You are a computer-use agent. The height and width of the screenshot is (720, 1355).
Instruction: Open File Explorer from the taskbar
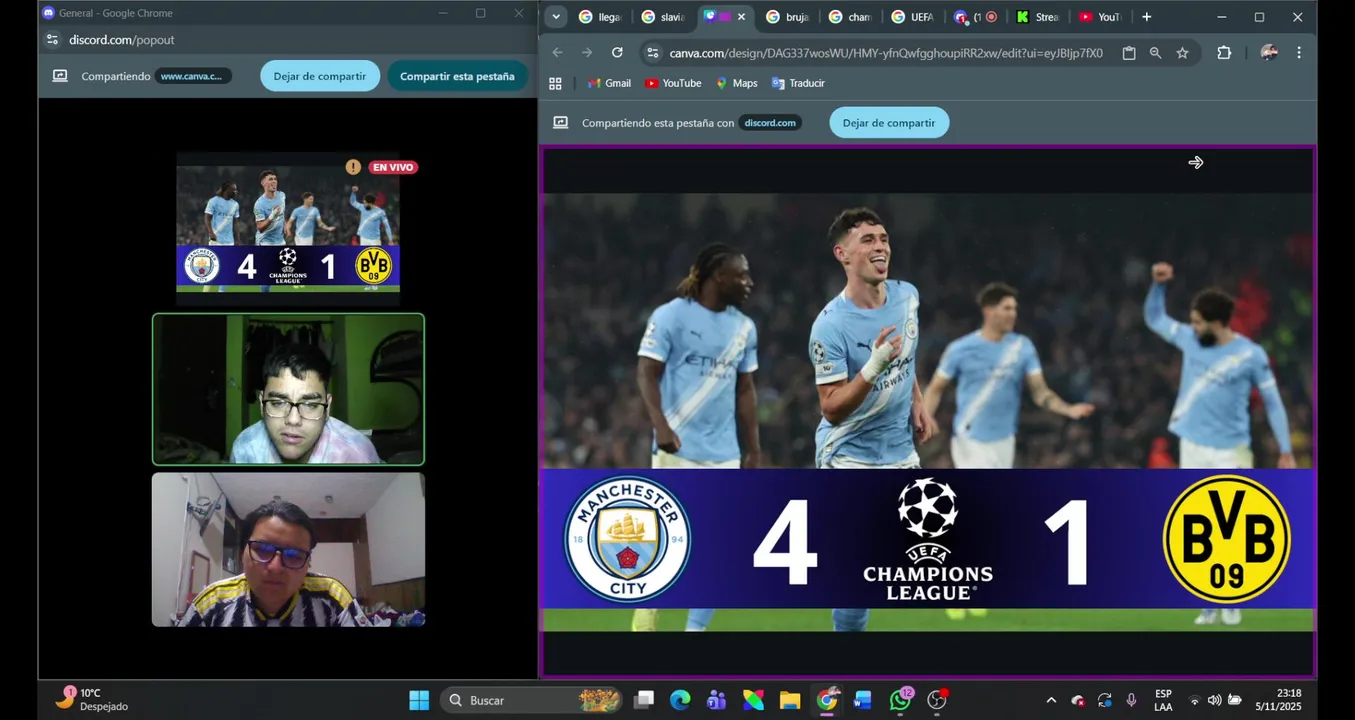[x=790, y=700]
